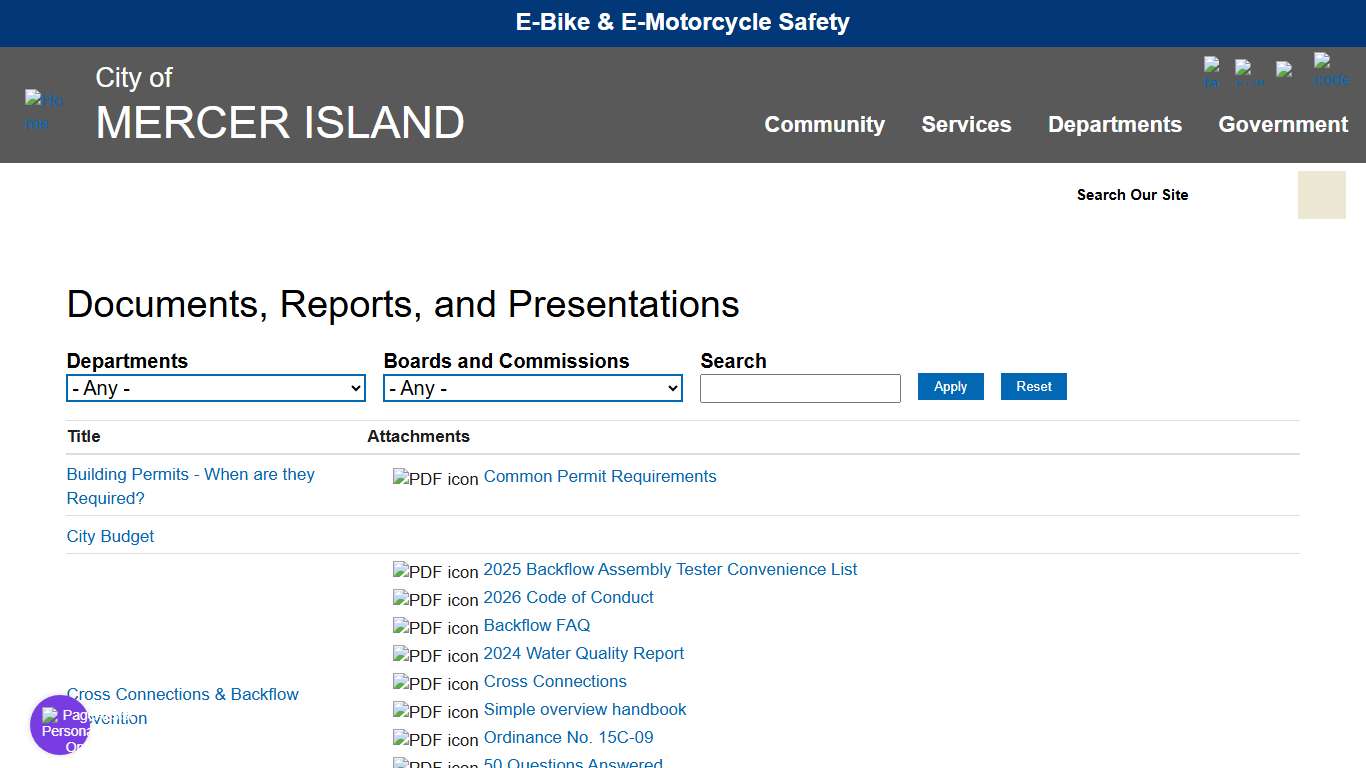Reset the search filters

pos(1033,386)
